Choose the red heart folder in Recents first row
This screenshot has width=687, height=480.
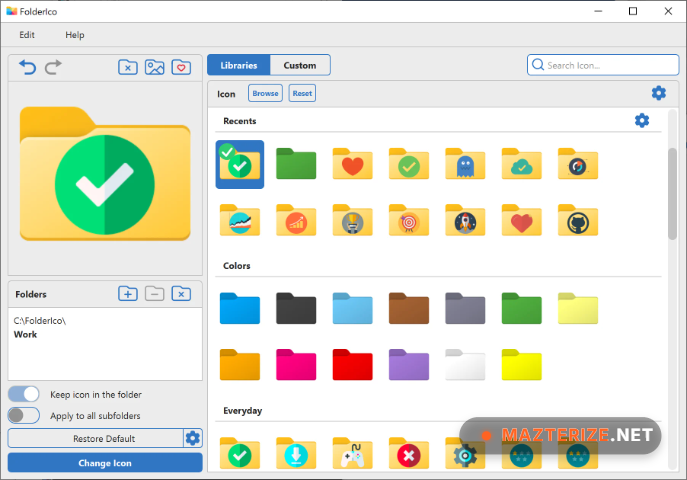[x=352, y=164]
